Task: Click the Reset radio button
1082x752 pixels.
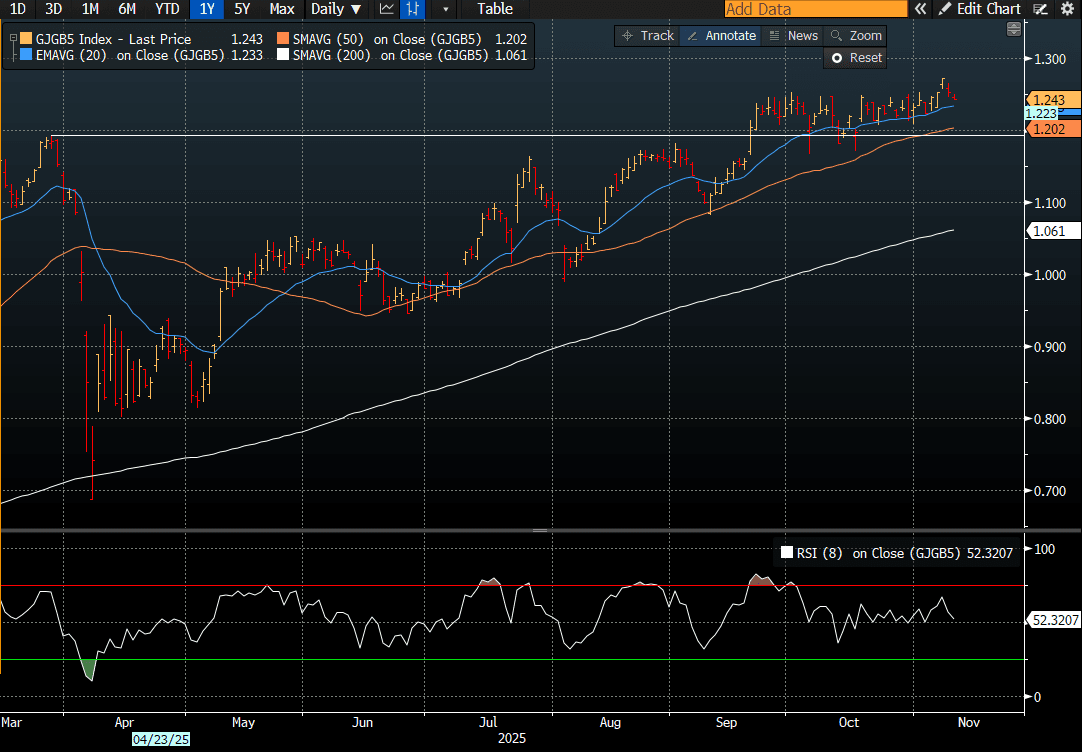Action: (838, 58)
